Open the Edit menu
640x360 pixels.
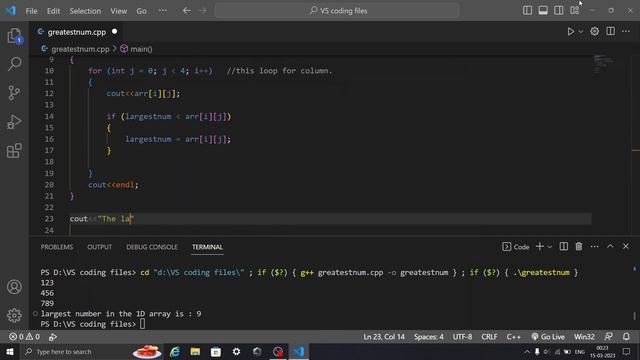coord(53,11)
